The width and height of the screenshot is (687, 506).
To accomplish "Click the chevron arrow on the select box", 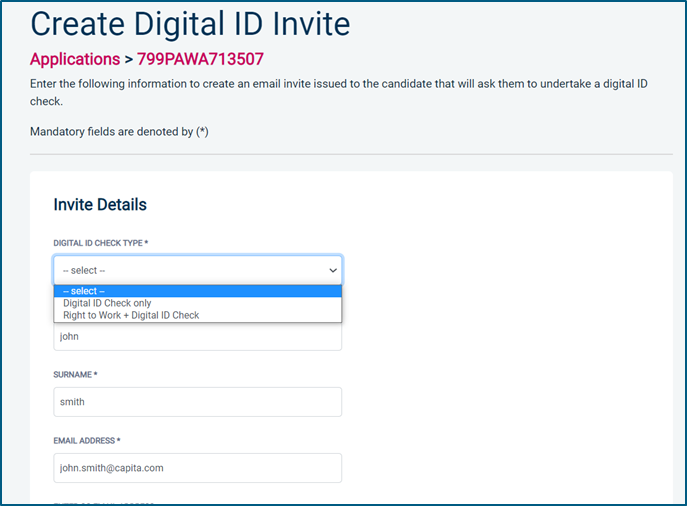I will pyautogui.click(x=333, y=270).
